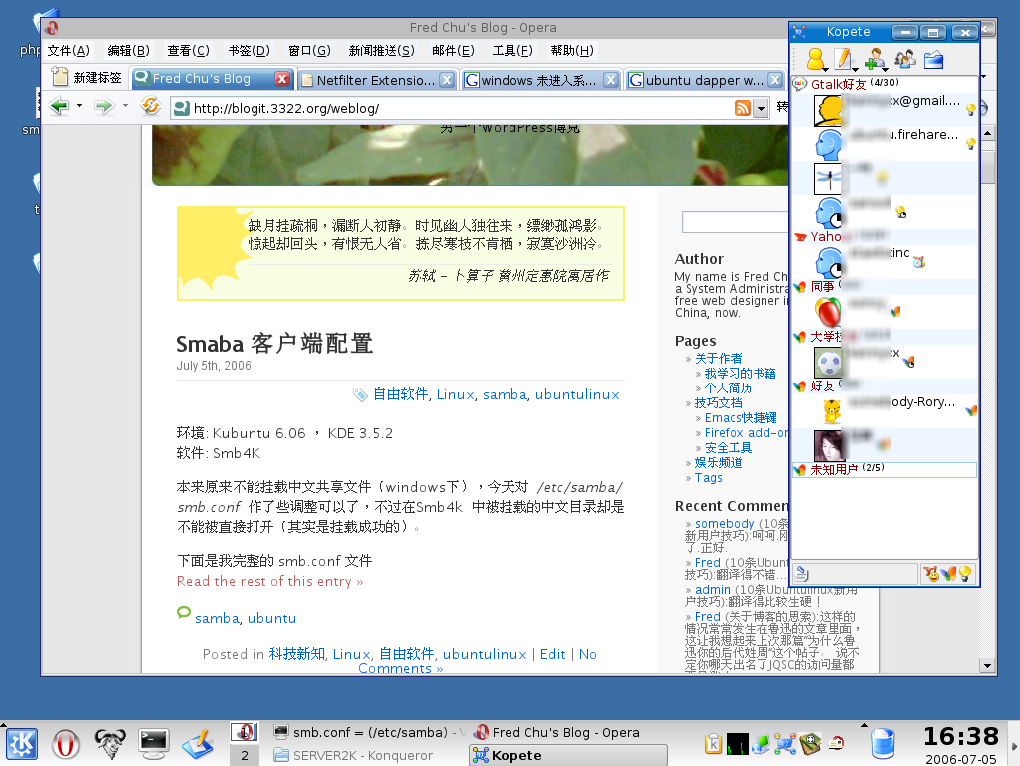Click the 新建标签 new tab button
The height and width of the screenshot is (766, 1020).
coord(87,78)
